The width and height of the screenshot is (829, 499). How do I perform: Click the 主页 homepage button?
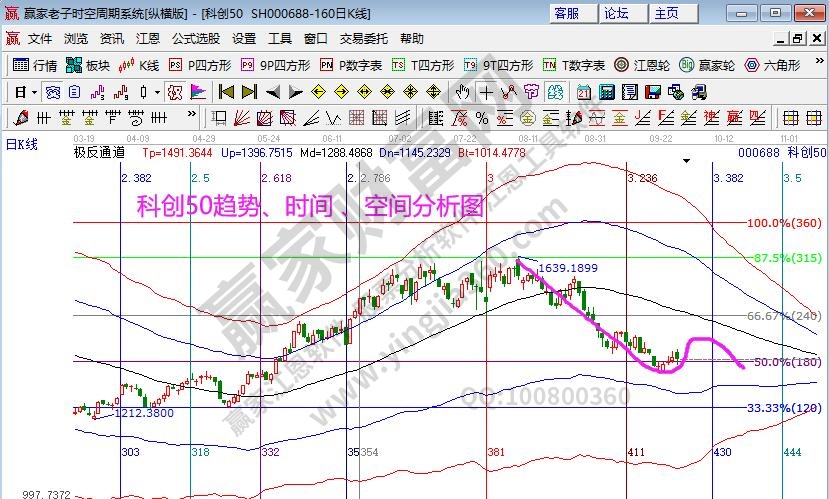click(x=667, y=13)
